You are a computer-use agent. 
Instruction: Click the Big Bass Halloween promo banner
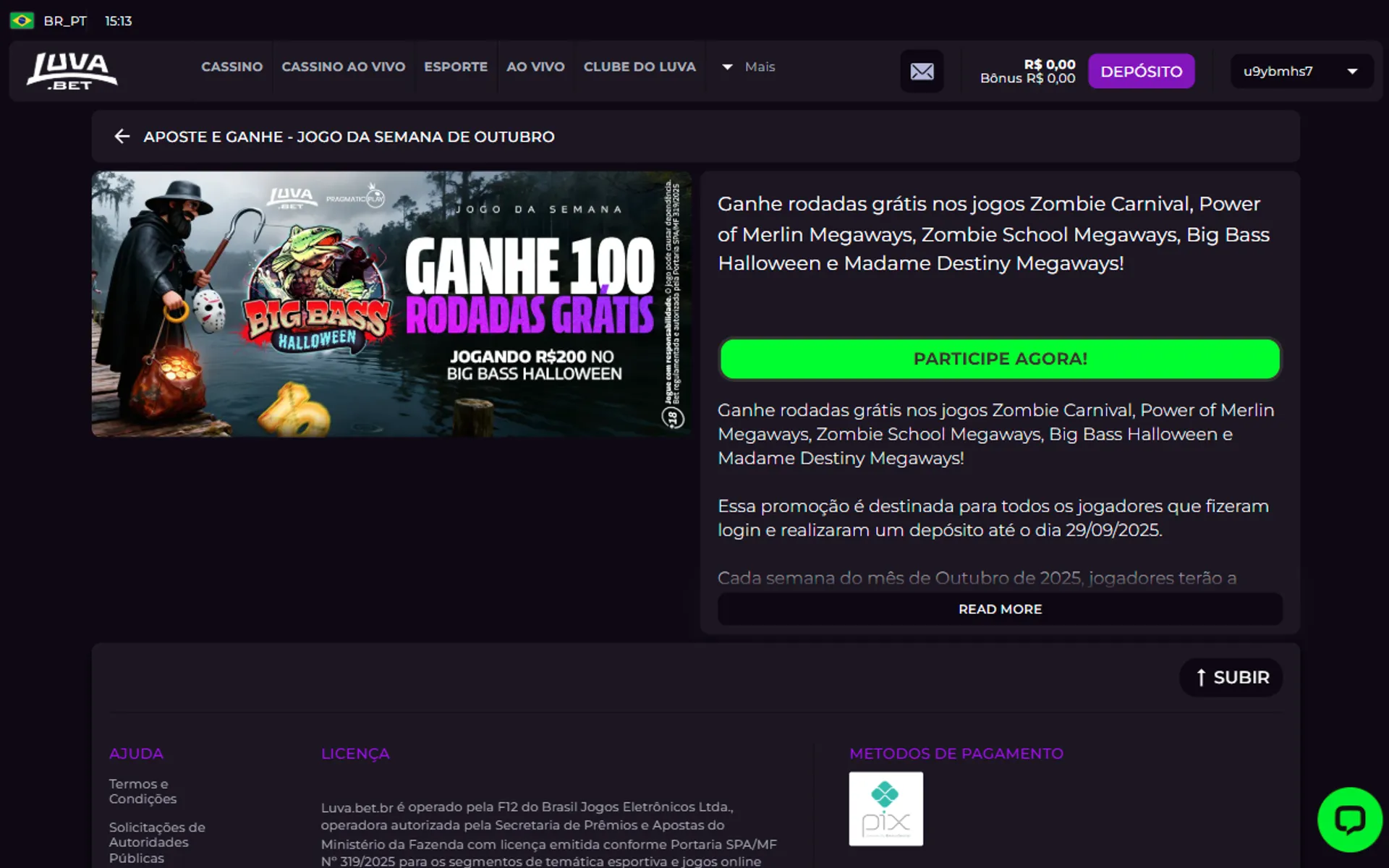click(391, 304)
